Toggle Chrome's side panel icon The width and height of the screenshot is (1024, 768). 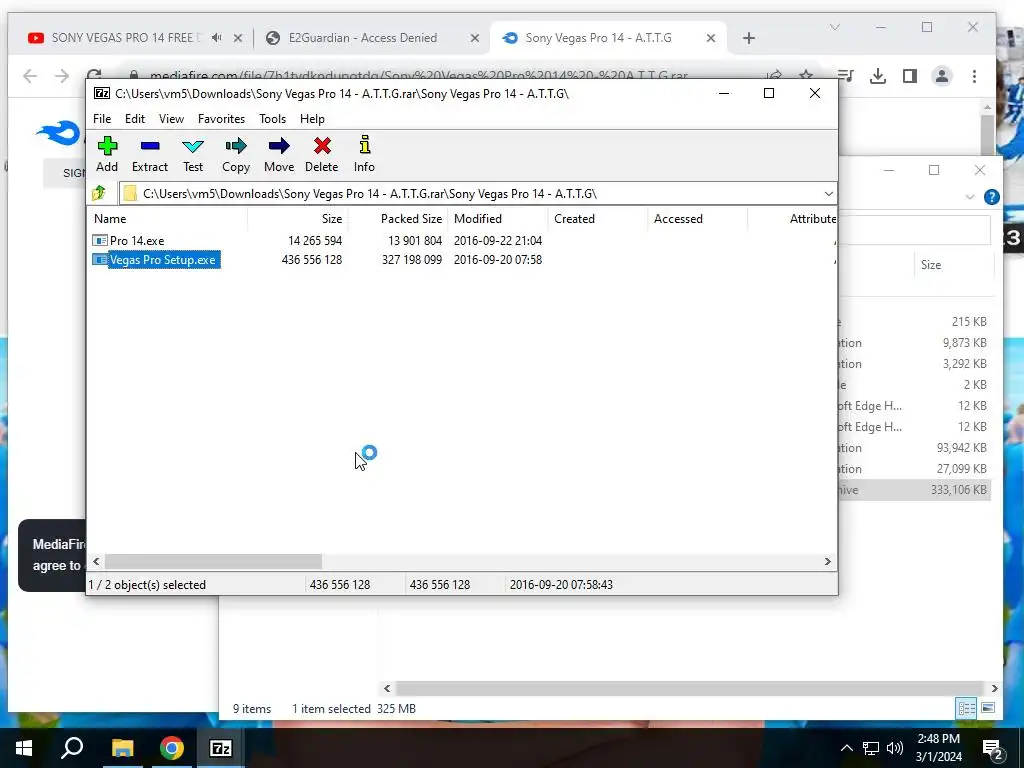(x=910, y=76)
